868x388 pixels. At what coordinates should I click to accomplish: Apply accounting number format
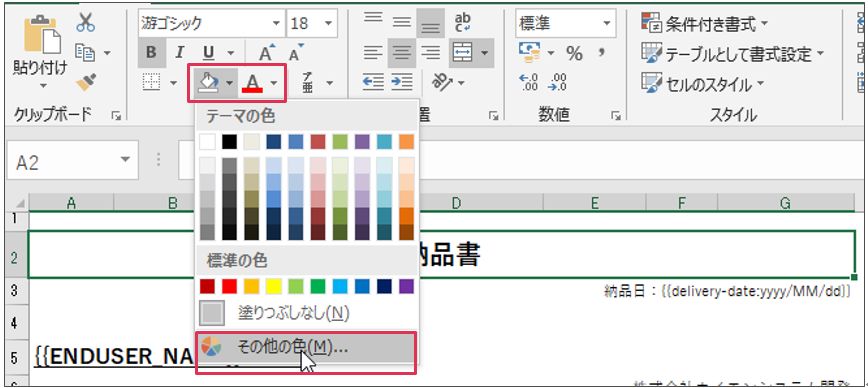point(529,52)
